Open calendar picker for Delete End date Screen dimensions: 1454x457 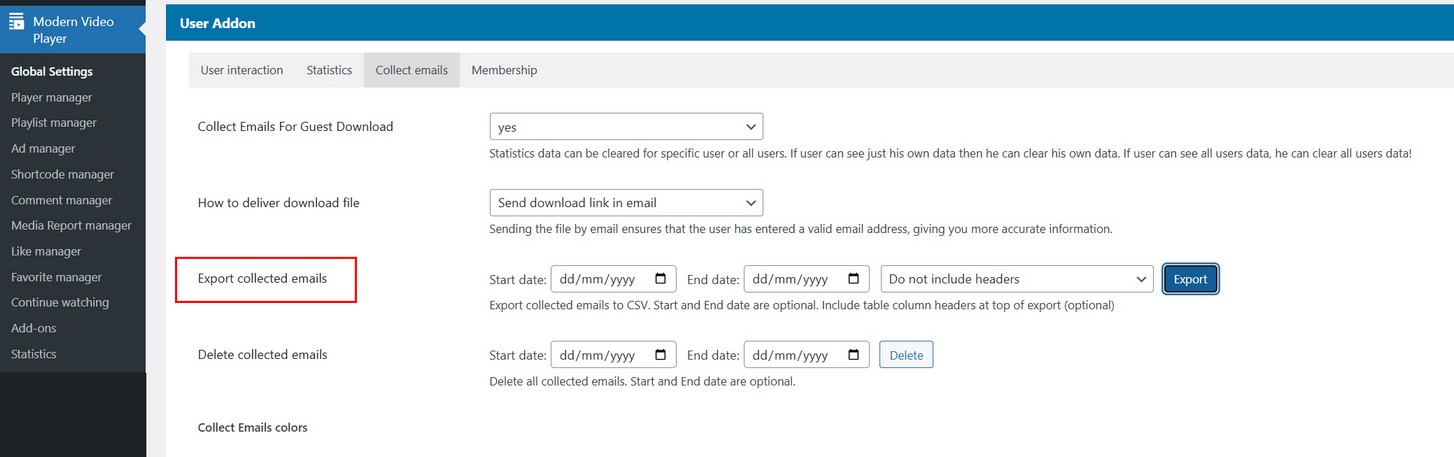[x=853, y=355]
